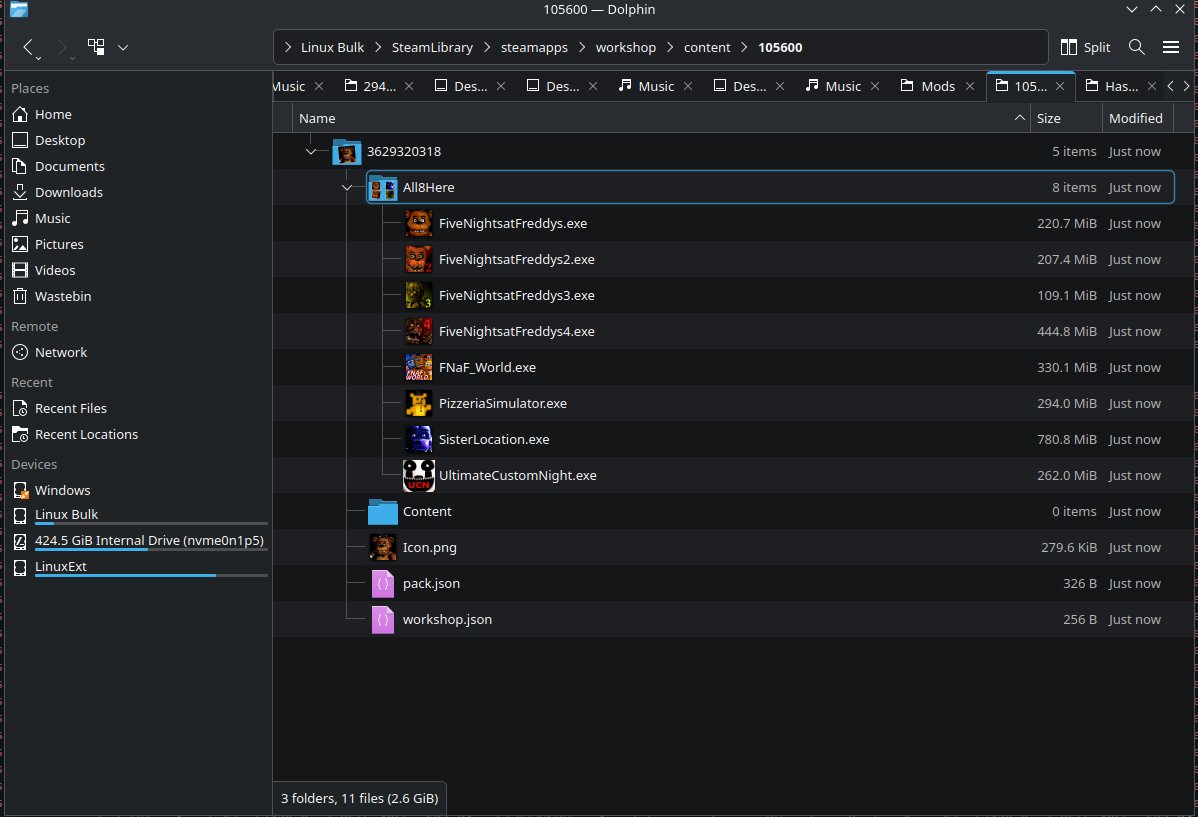The height and width of the screenshot is (817, 1198).
Task: Open Home in Places
Action: coord(53,114)
